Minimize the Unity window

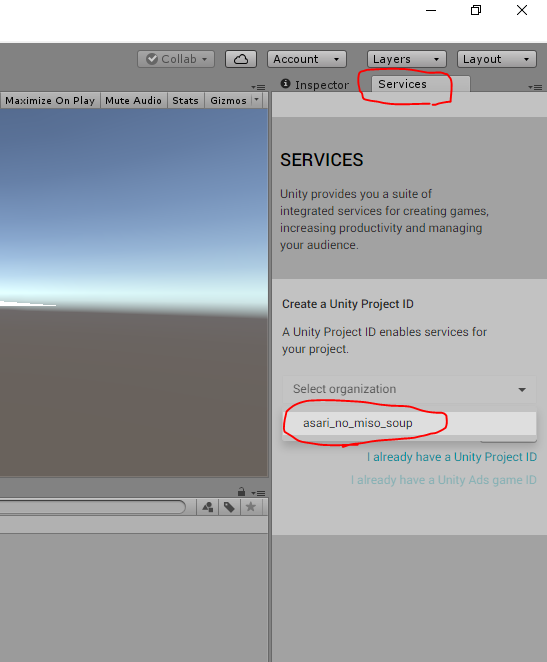(x=431, y=10)
